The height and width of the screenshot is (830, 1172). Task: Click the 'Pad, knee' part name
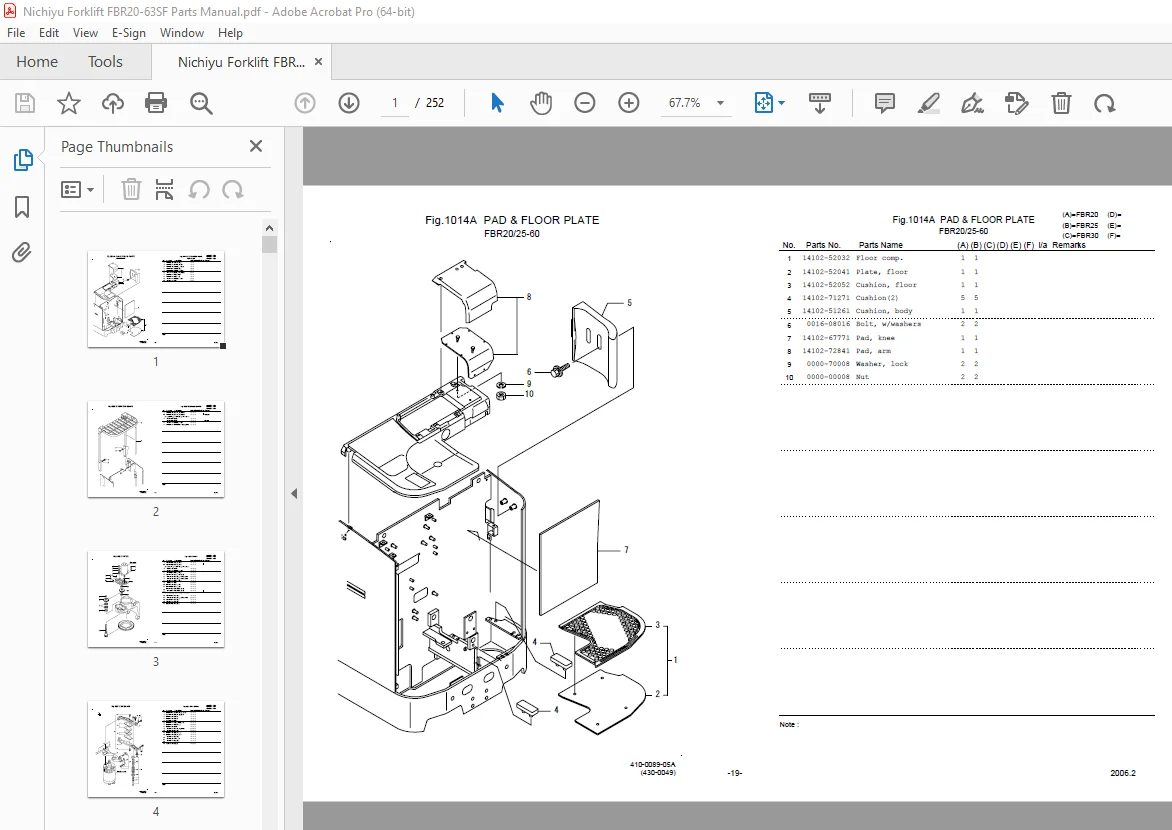[875, 338]
